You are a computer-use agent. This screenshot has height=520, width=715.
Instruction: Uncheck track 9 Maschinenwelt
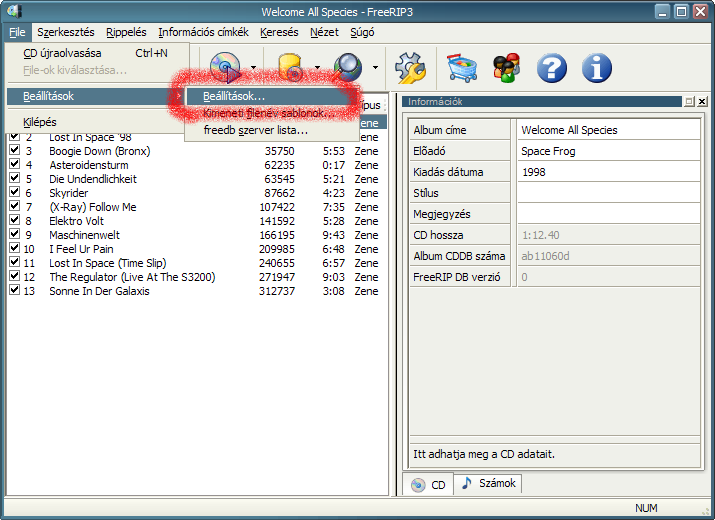point(15,234)
